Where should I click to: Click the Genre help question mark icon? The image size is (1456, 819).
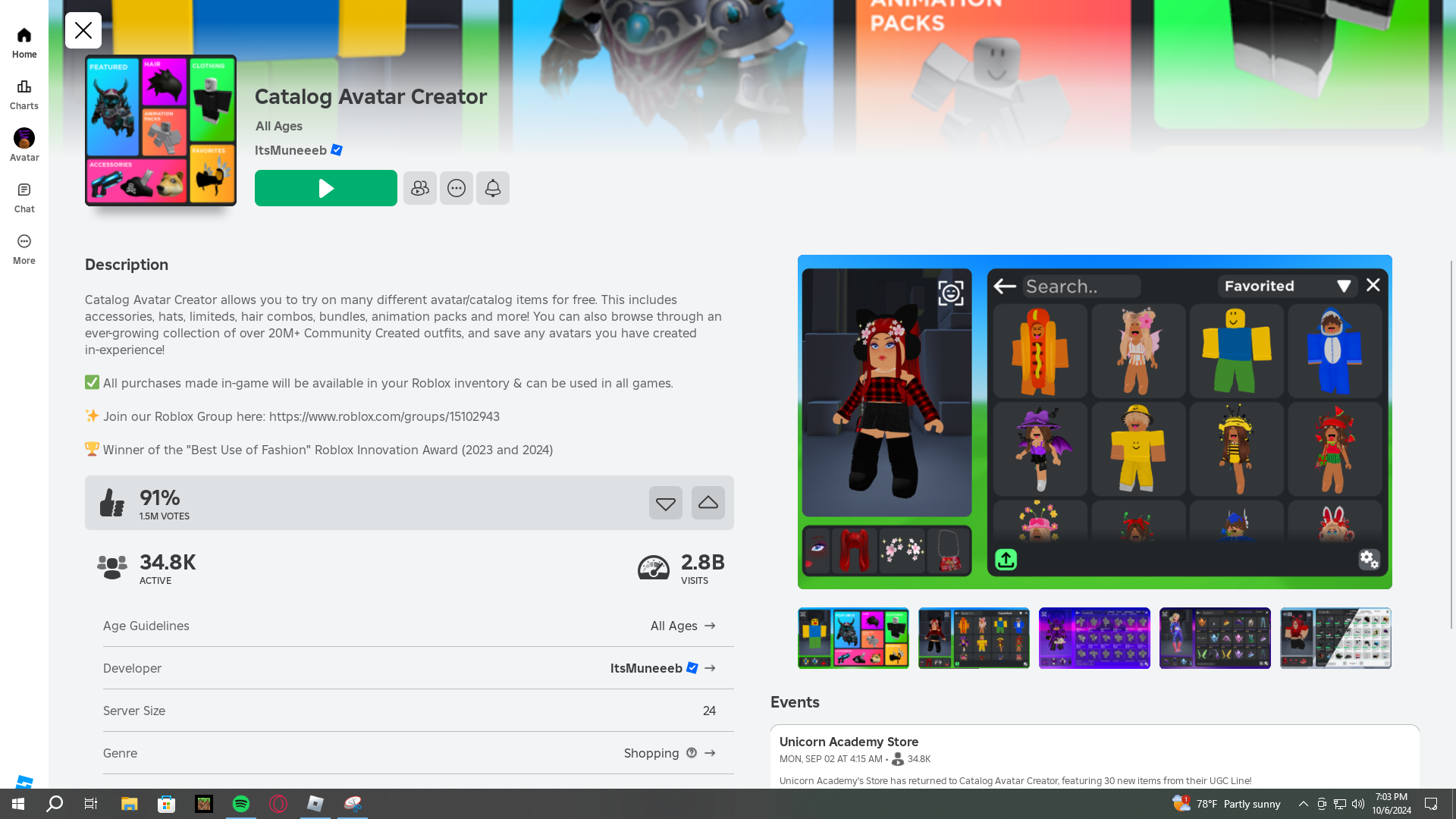pyautogui.click(x=692, y=753)
